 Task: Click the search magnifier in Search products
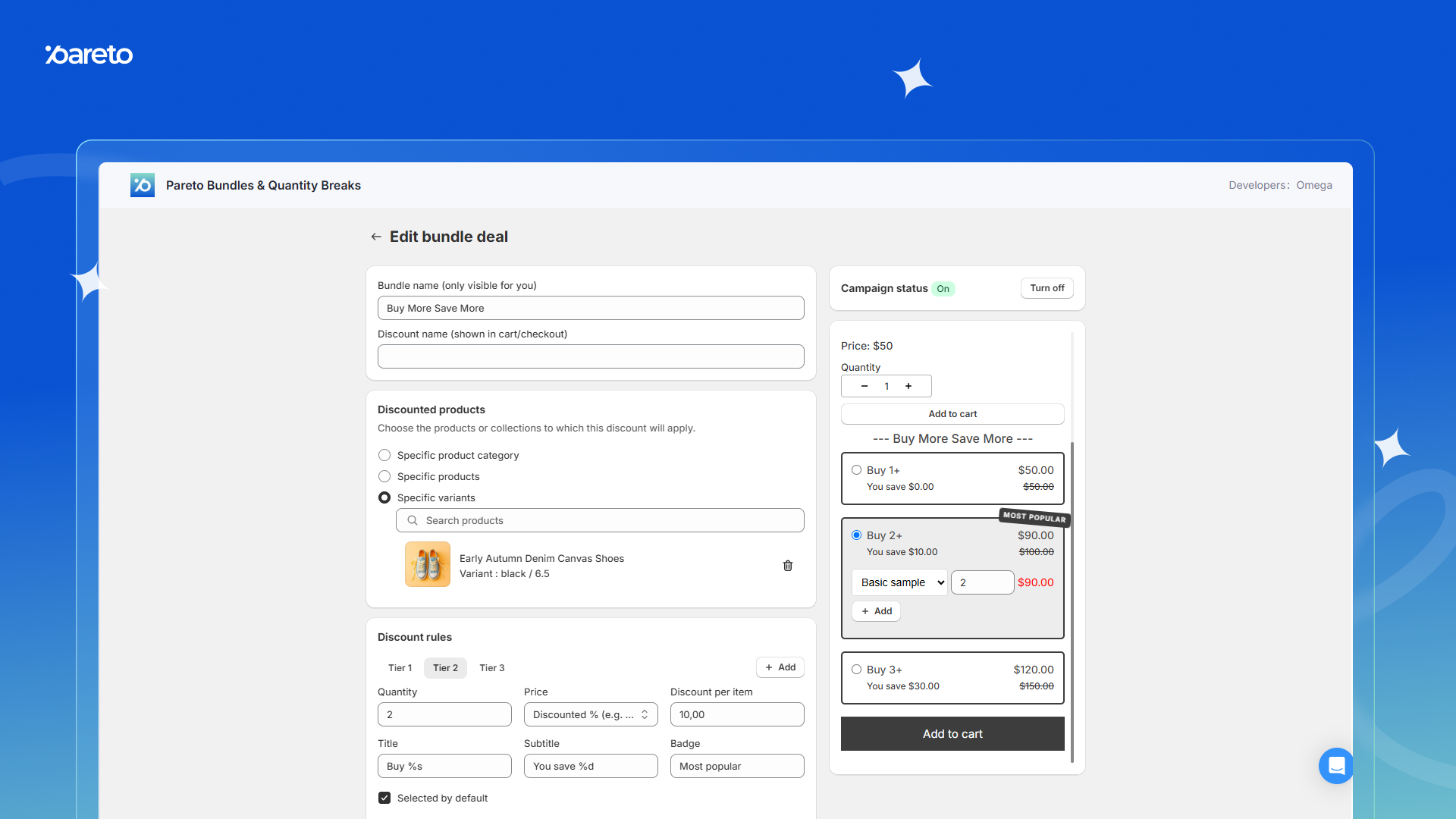click(413, 520)
